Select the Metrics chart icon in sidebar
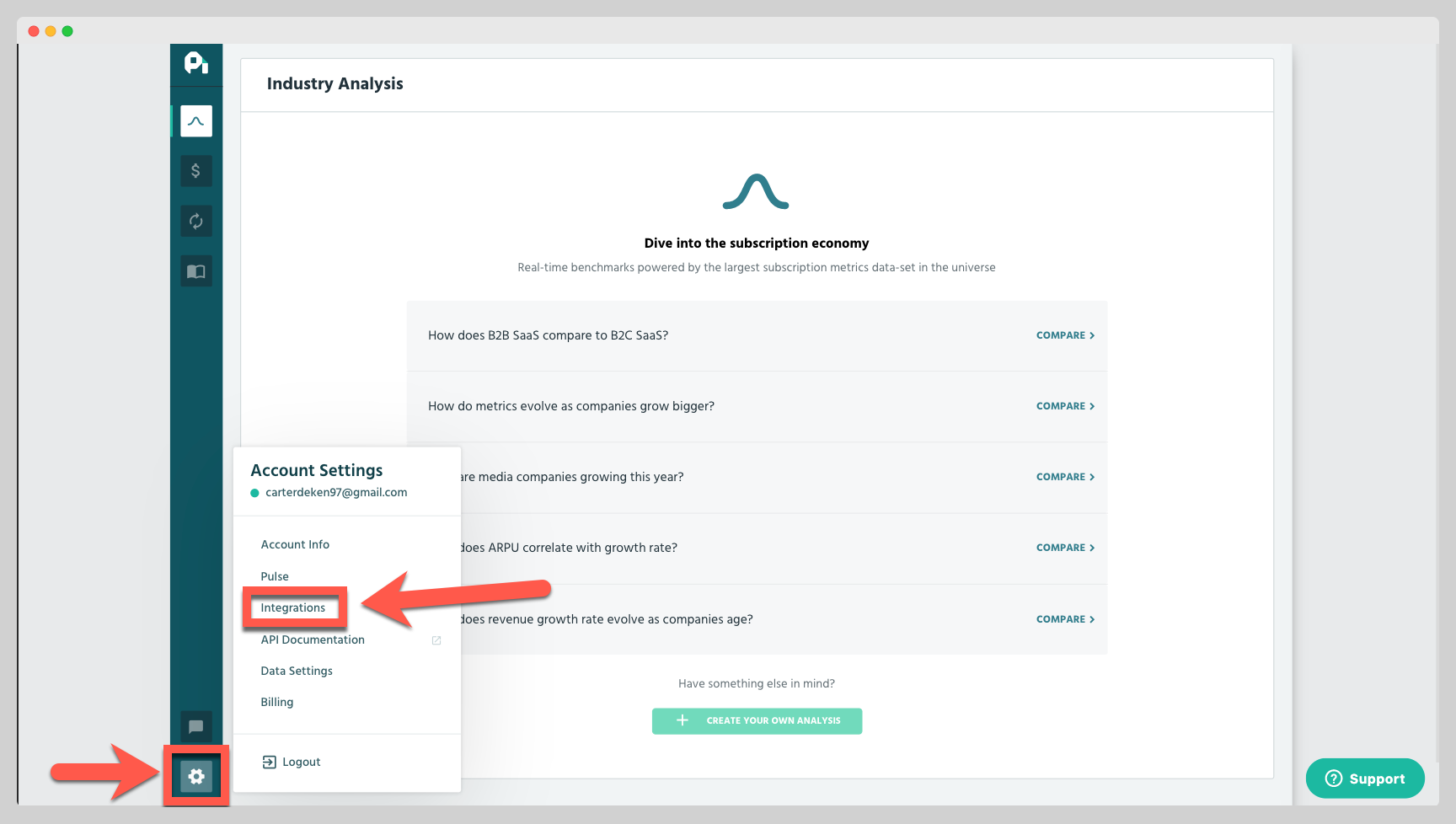The width and height of the screenshot is (1456, 824). pos(195,120)
